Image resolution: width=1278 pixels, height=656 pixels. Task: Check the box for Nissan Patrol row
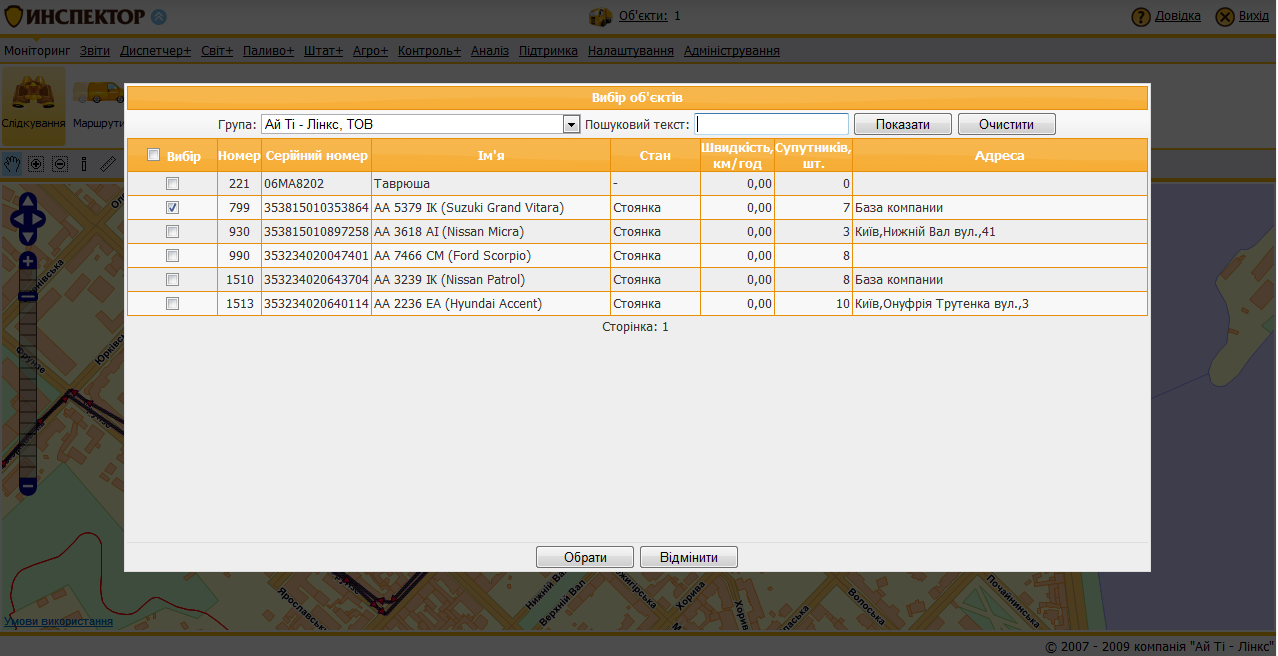[x=172, y=280]
